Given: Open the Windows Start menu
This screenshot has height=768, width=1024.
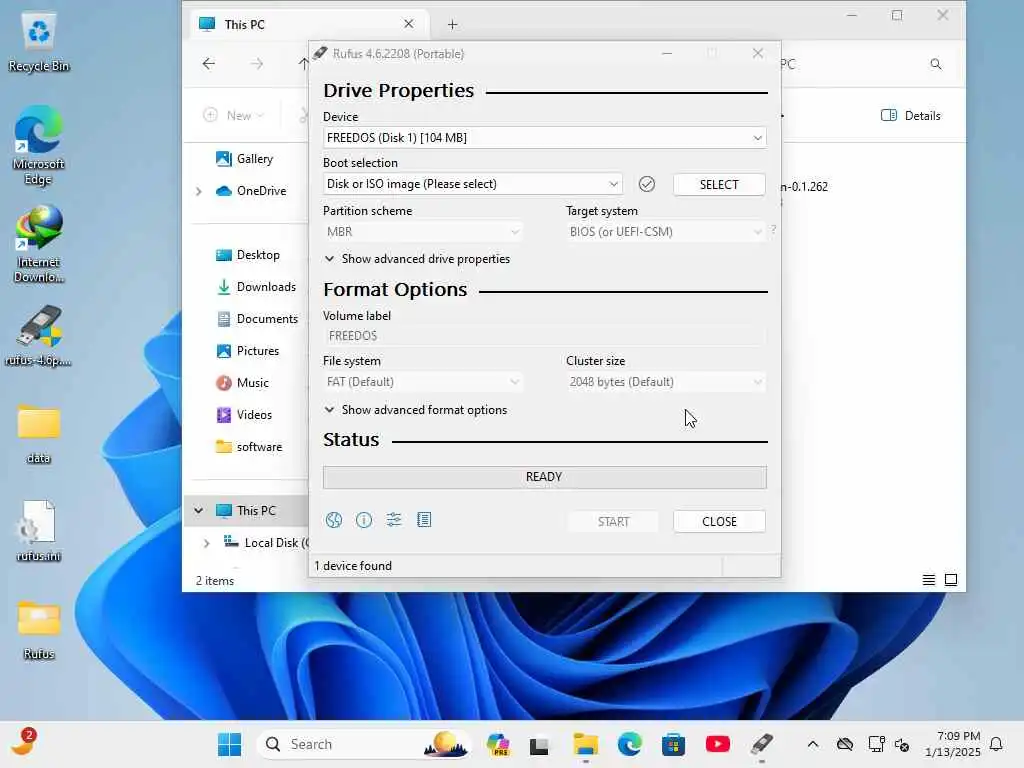Looking at the screenshot, I should (229, 744).
